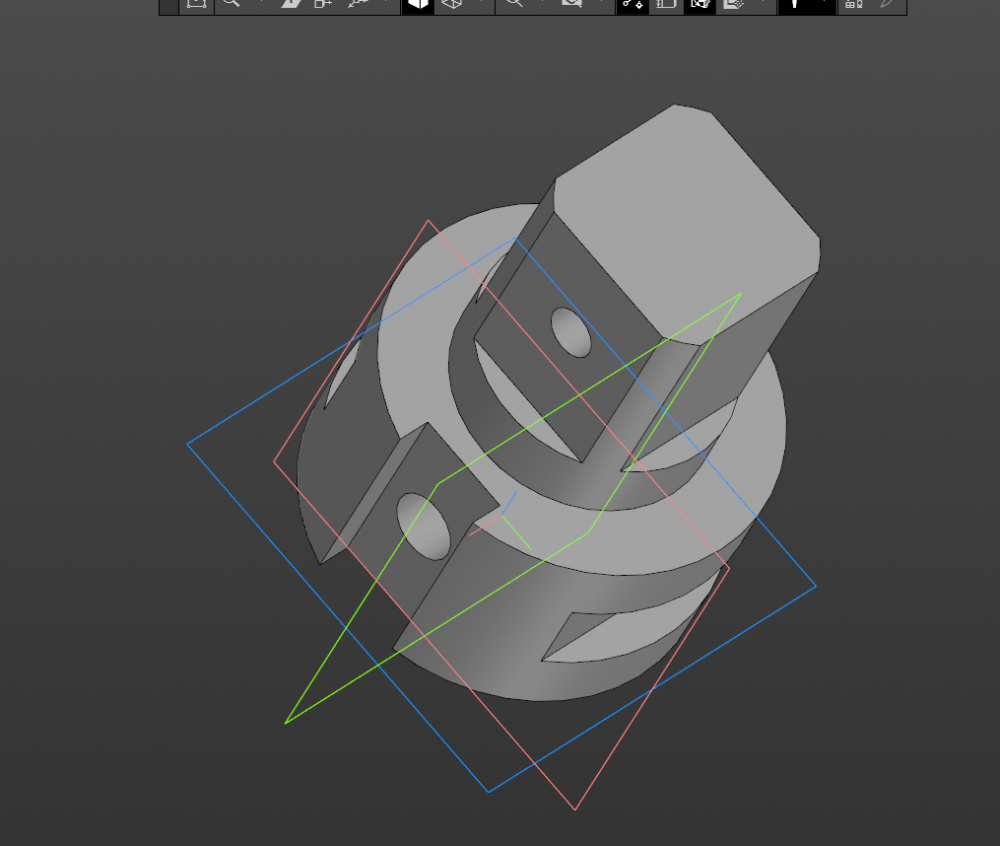Select the chamfered square top face of the block
Viewport: 1000px width, 846px height.
tap(687, 223)
